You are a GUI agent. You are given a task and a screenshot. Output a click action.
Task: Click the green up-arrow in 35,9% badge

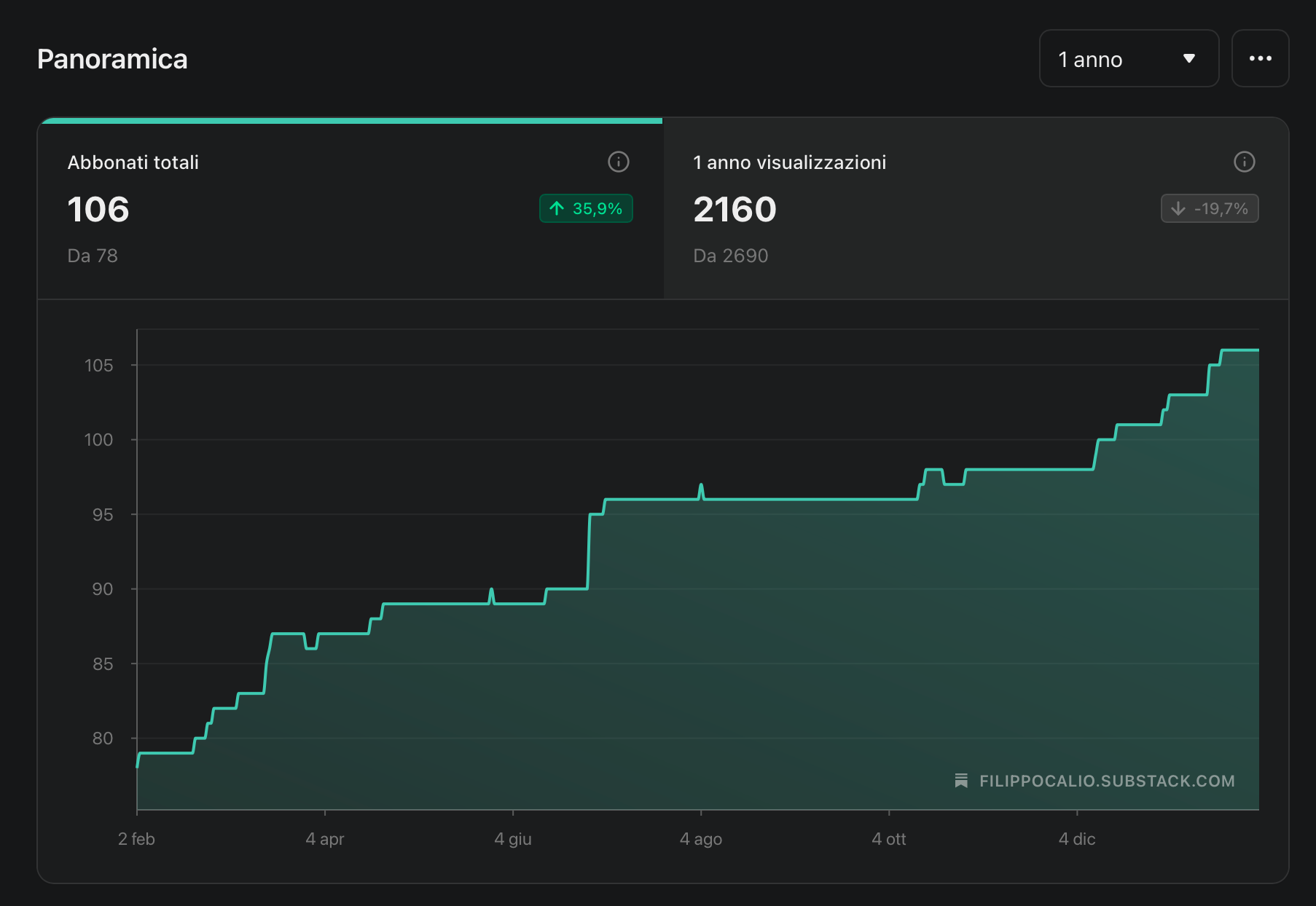(557, 209)
